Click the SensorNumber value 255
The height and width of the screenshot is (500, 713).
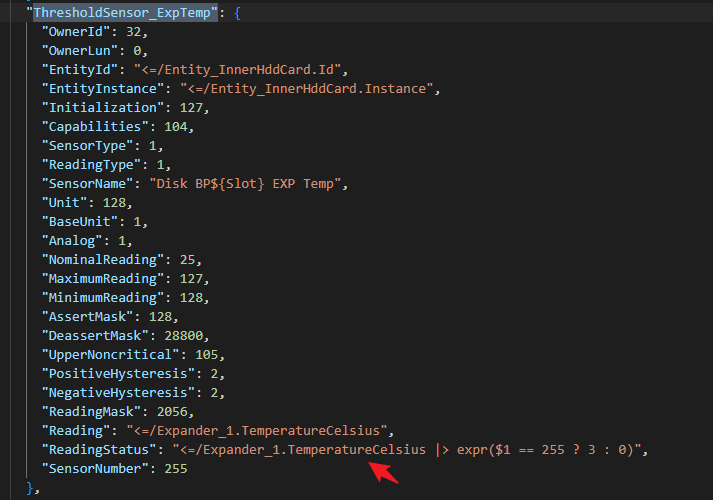coord(173,468)
